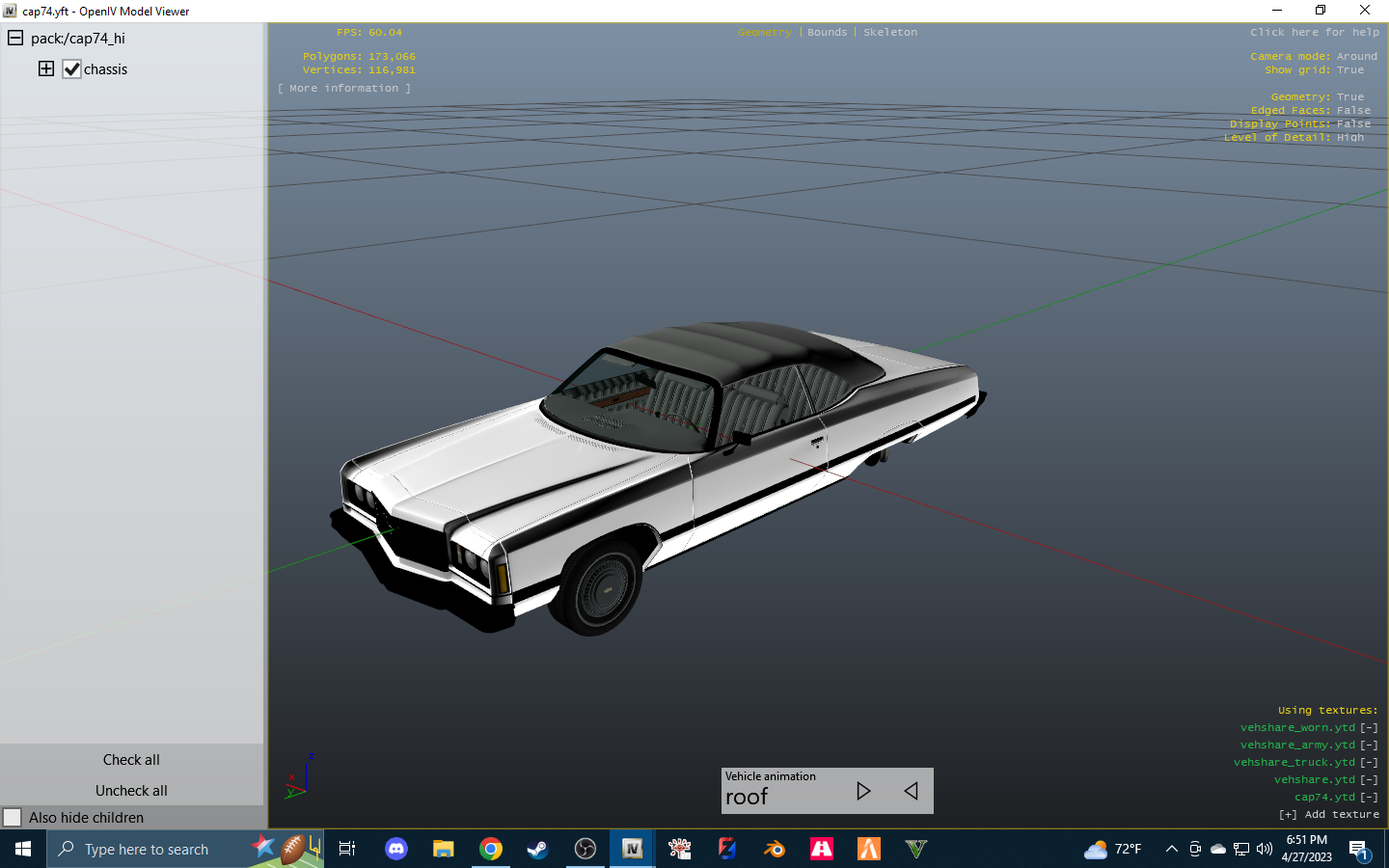Play the roof vehicle animation forward
Image resolution: width=1389 pixels, height=868 pixels.
[x=863, y=791]
